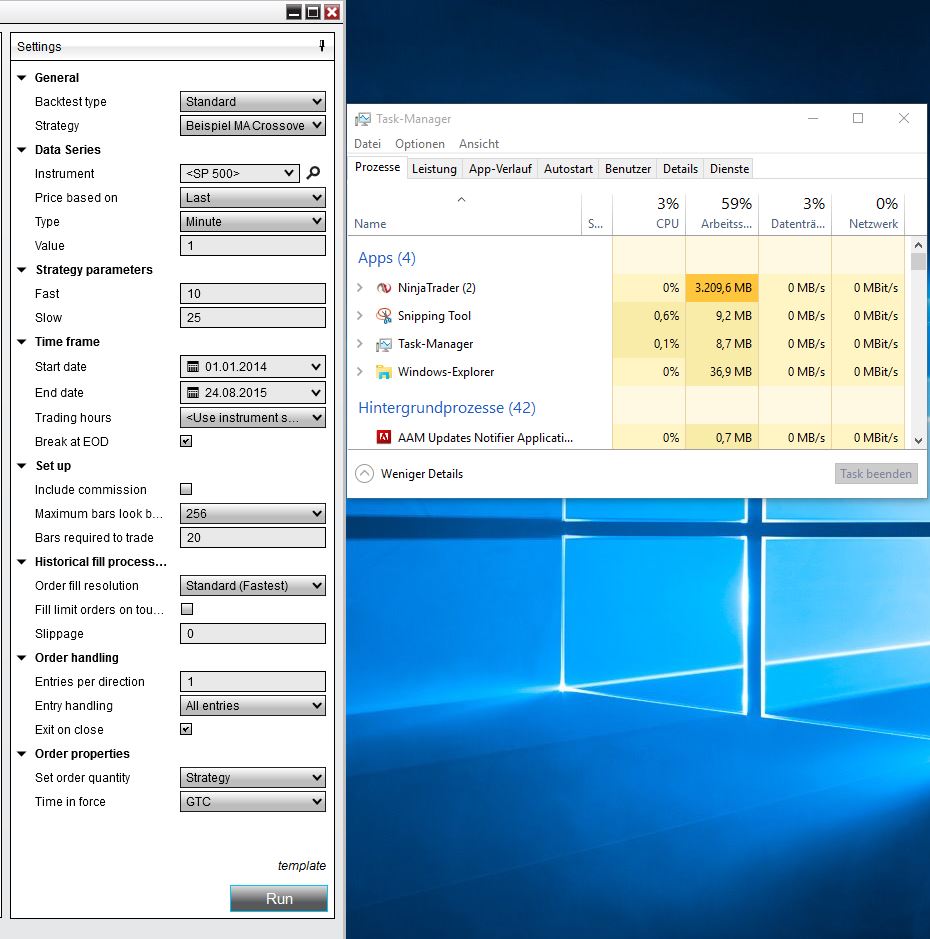The image size is (930, 939).
Task: Expand the NinjaTrader process row
Action: coord(360,287)
